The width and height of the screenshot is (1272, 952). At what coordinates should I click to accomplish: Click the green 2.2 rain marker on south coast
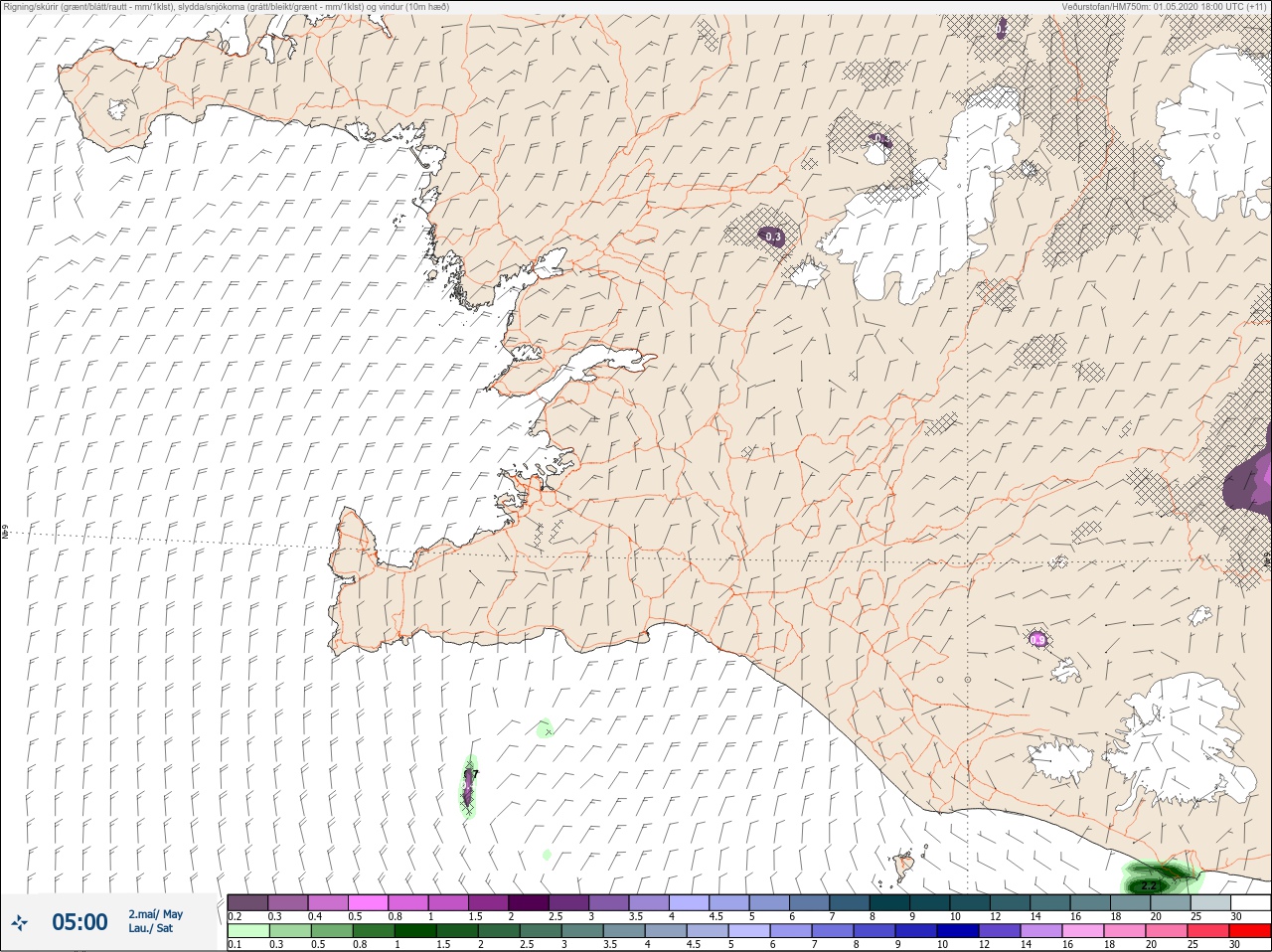[x=1150, y=884]
